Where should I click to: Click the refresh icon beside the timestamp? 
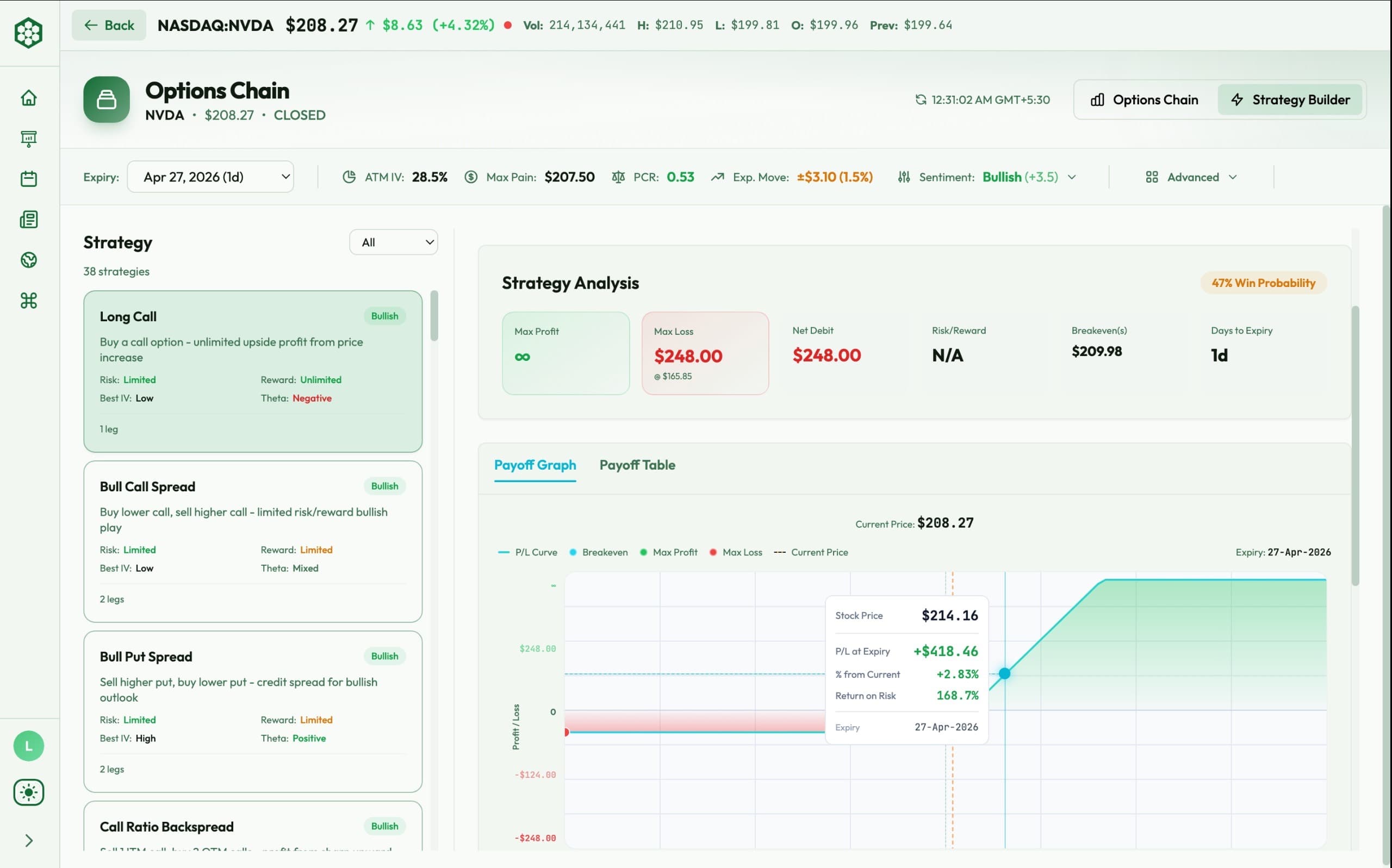click(x=921, y=100)
